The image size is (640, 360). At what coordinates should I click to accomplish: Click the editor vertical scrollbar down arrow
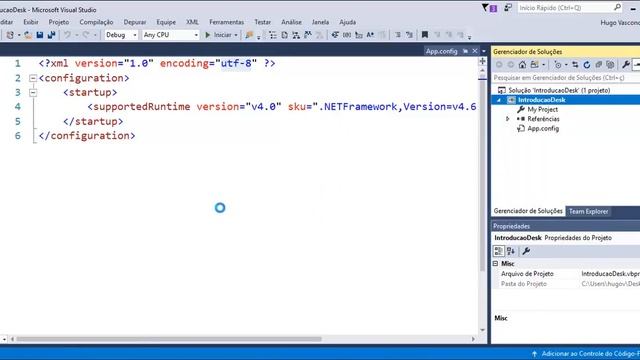(482, 330)
